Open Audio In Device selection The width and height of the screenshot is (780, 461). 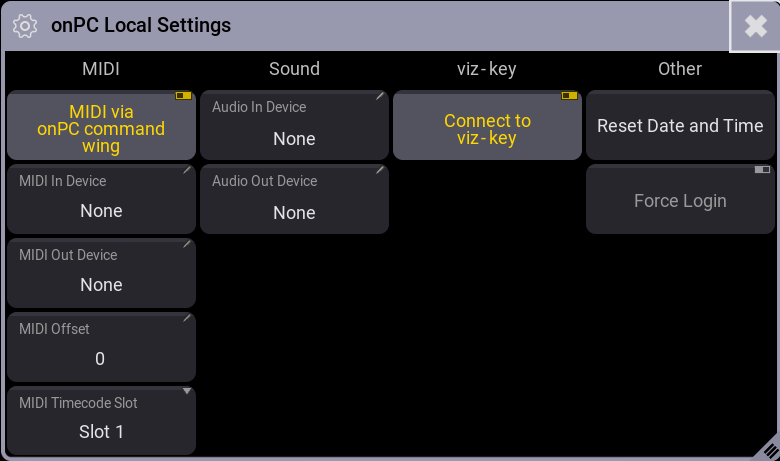(294, 125)
